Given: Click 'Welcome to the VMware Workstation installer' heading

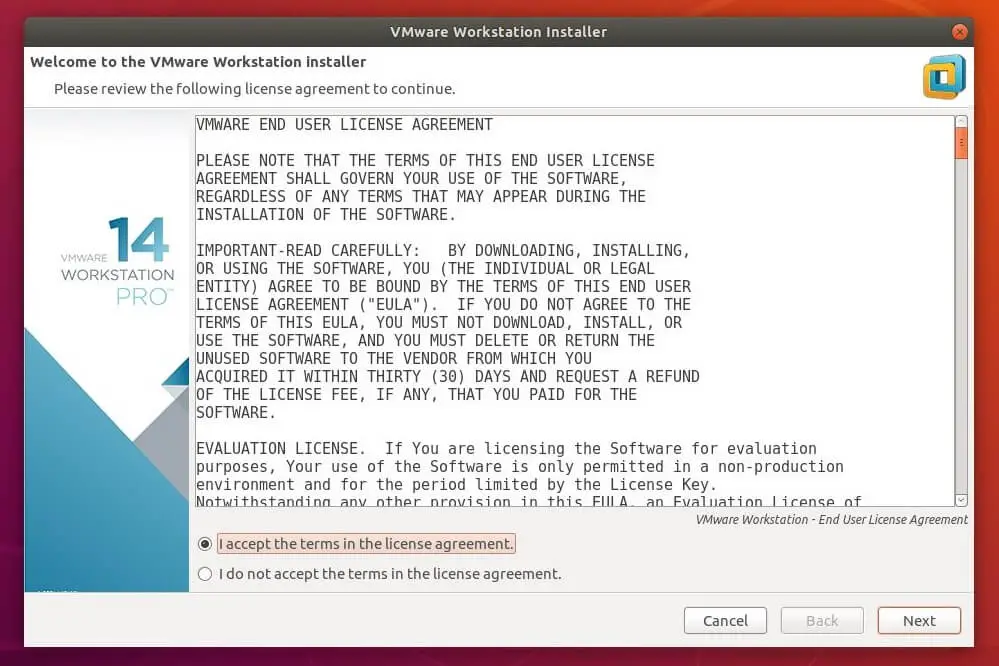Looking at the screenshot, I should tap(198, 62).
